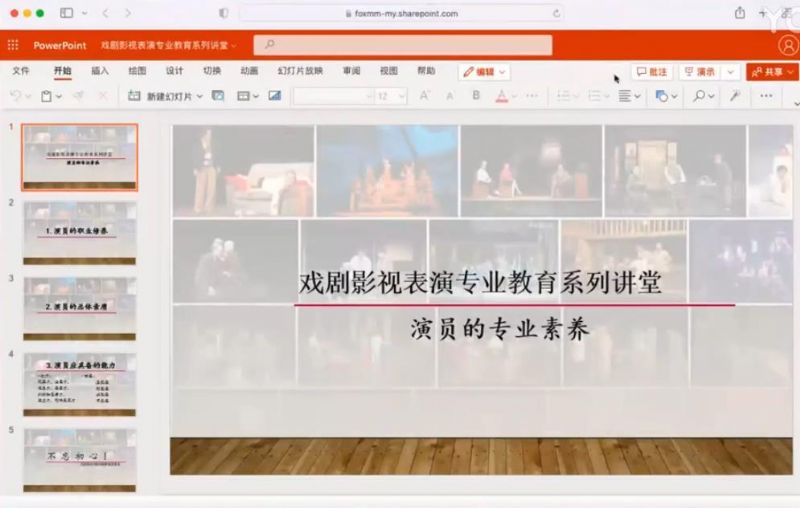Click the Undo arrow icon
Screen dimensions: 800x508
(x=15, y=96)
